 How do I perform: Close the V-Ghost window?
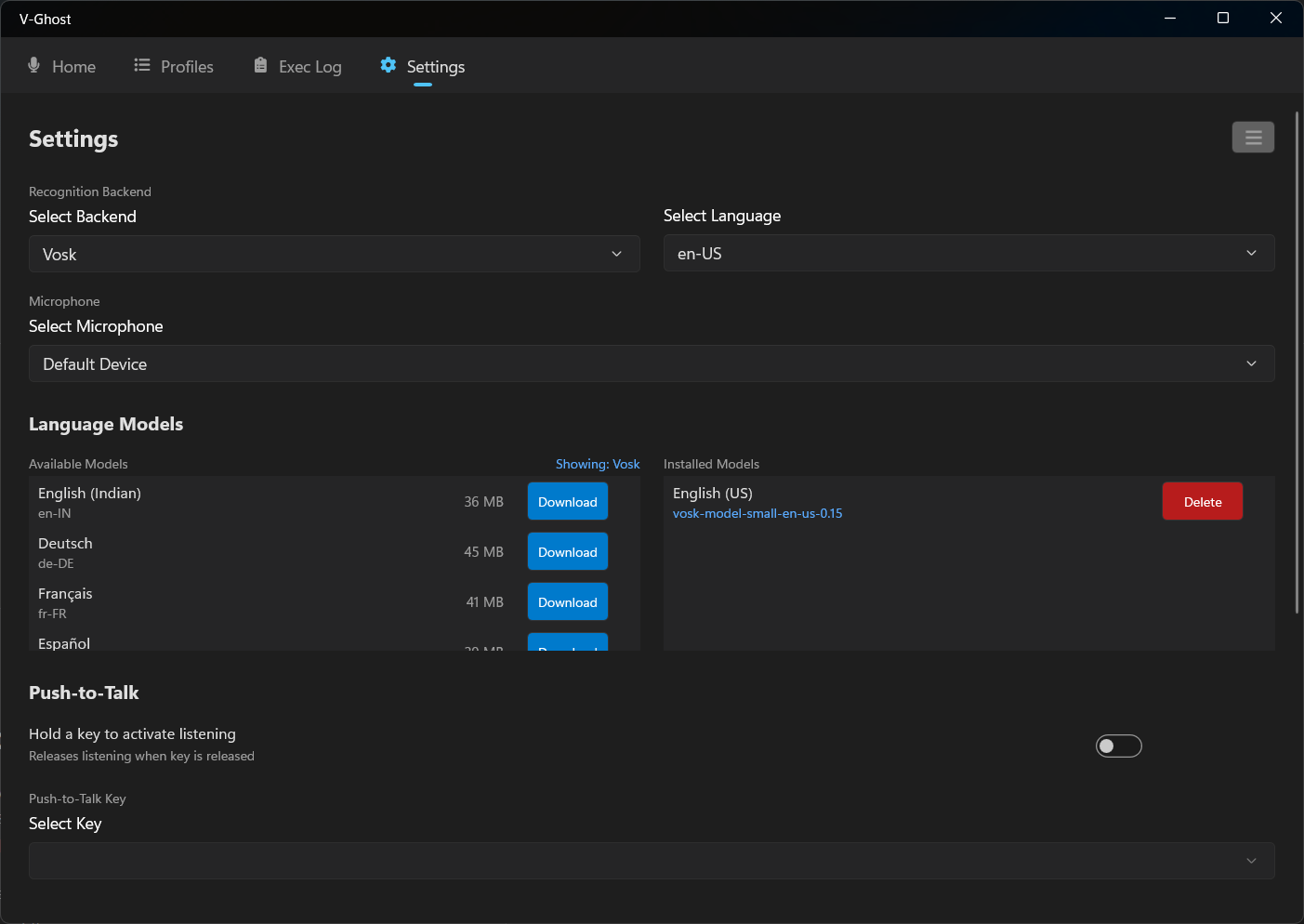(1276, 19)
